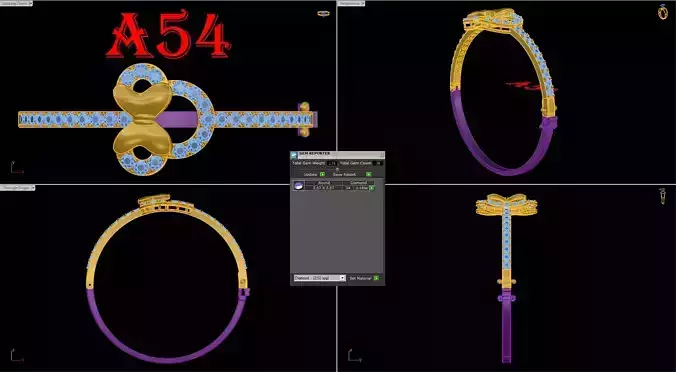The height and width of the screenshot is (372, 676).
Task: Click the Diamond gem type cell
Action: point(358,183)
